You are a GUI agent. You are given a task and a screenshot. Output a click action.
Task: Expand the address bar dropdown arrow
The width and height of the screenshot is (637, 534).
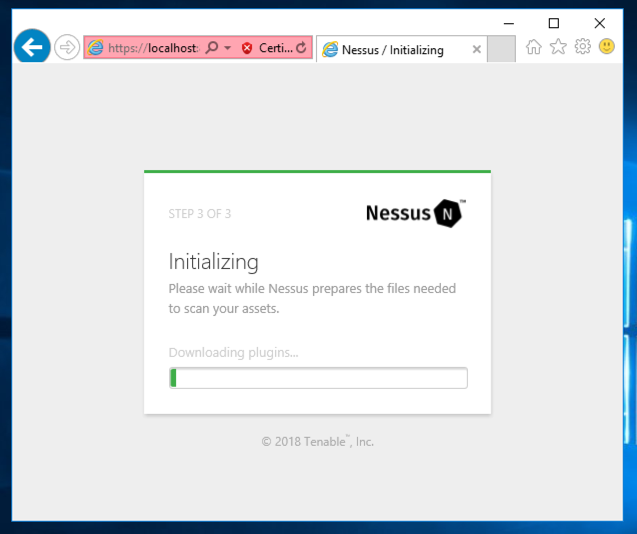point(228,48)
